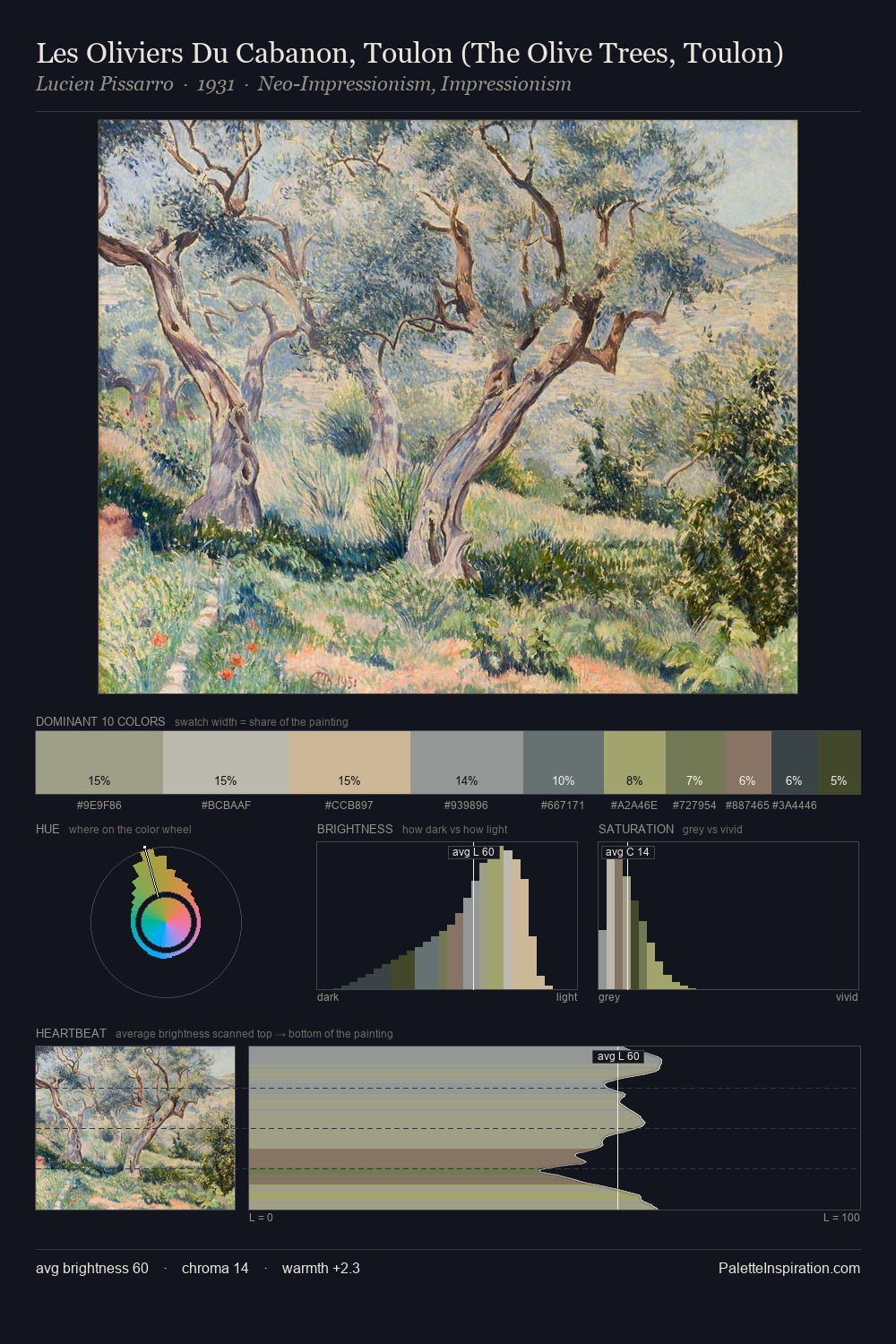Click 'where on the color wheel' caption
The image size is (896, 1344).
tap(130, 830)
